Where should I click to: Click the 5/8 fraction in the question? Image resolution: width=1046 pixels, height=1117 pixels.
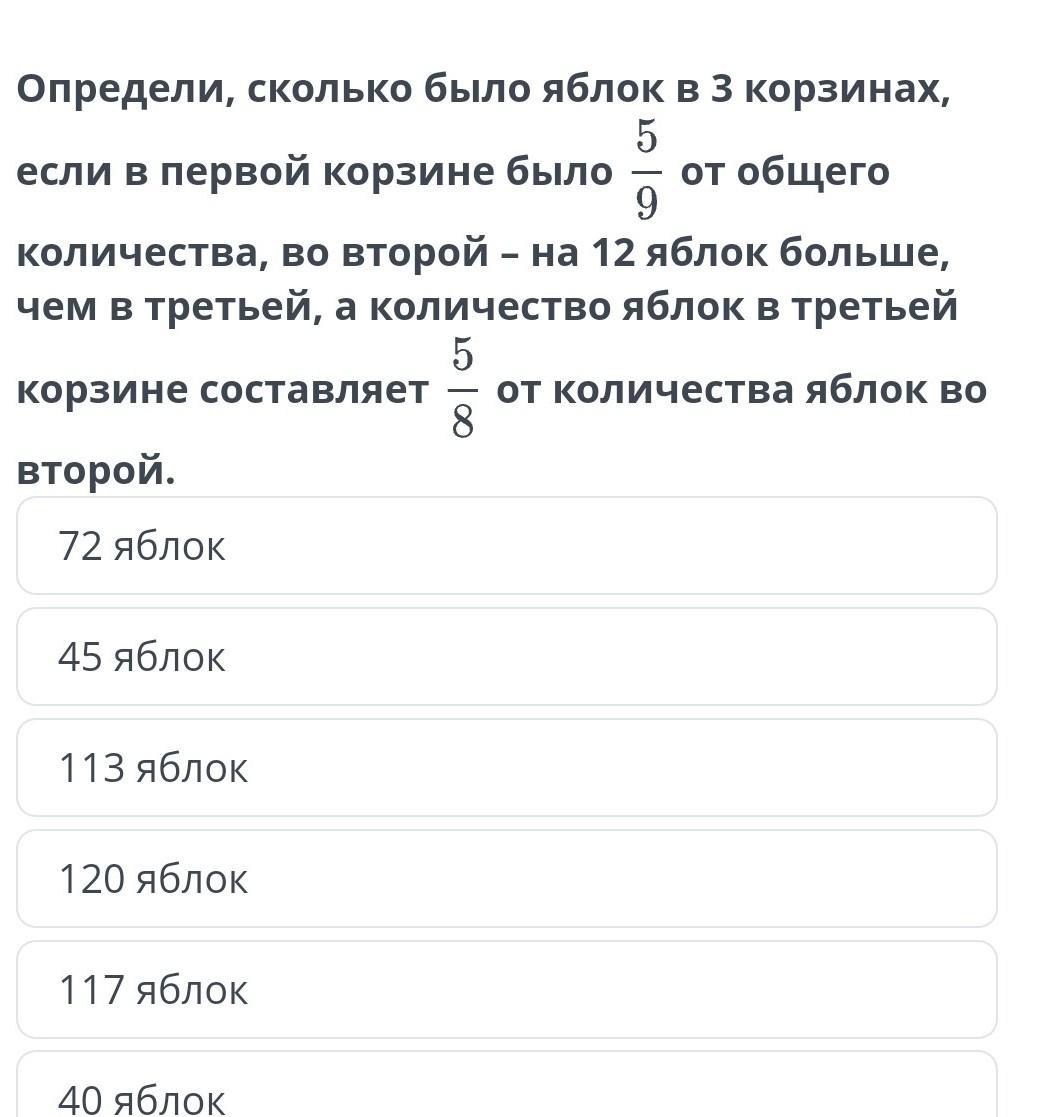(x=462, y=389)
